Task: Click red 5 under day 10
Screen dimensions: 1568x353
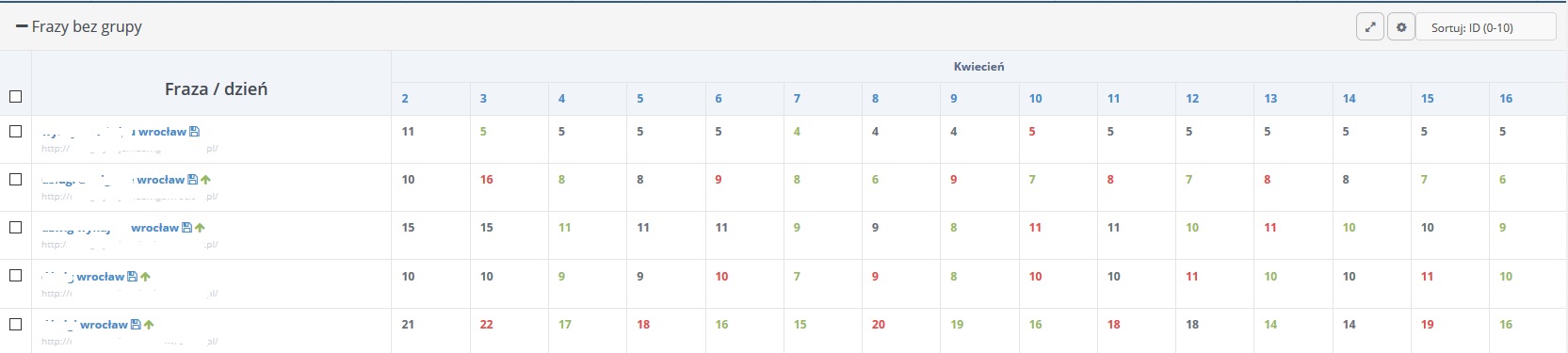Action: tap(1031, 131)
